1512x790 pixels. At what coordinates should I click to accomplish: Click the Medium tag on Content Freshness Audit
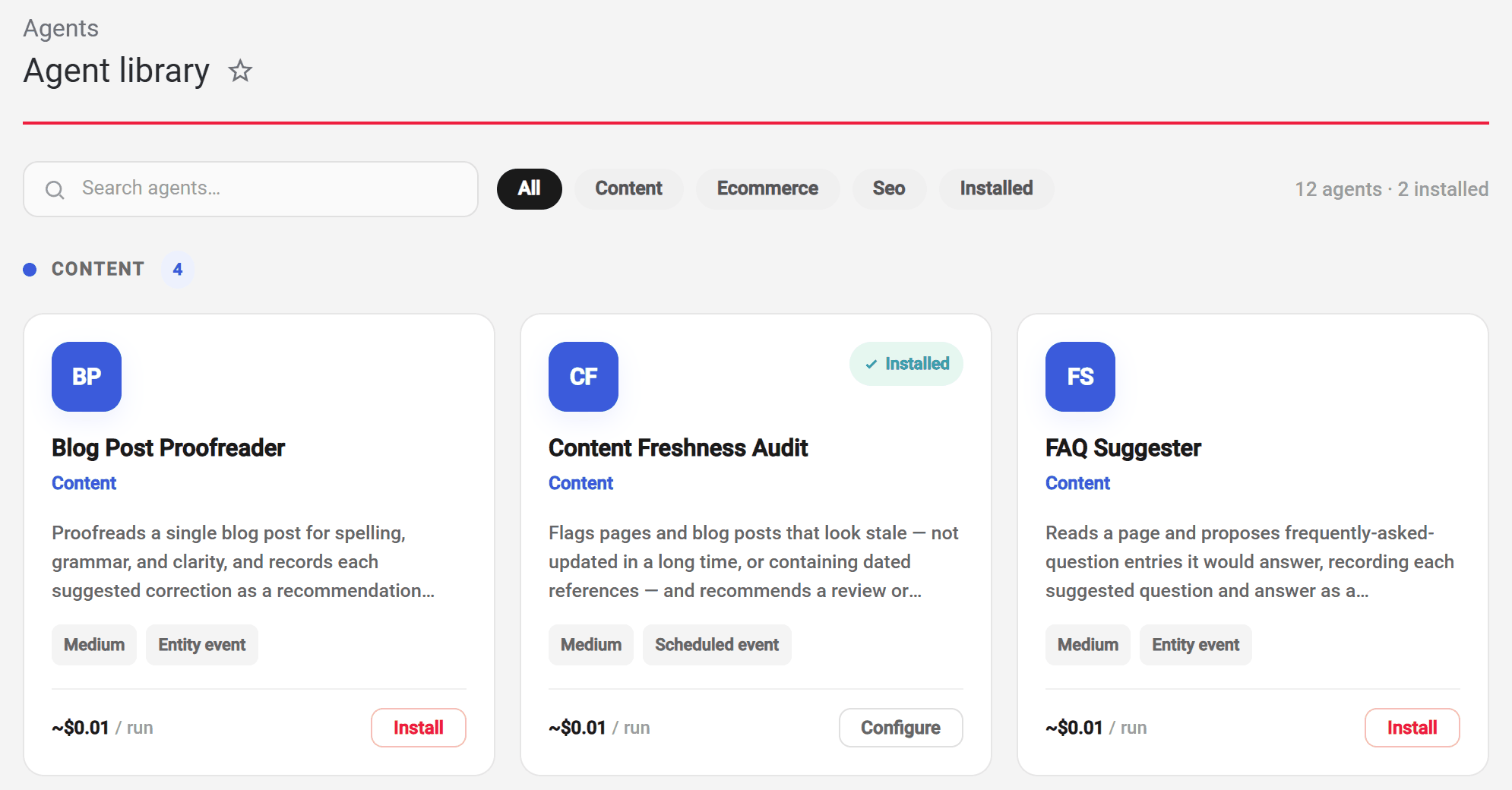point(591,645)
